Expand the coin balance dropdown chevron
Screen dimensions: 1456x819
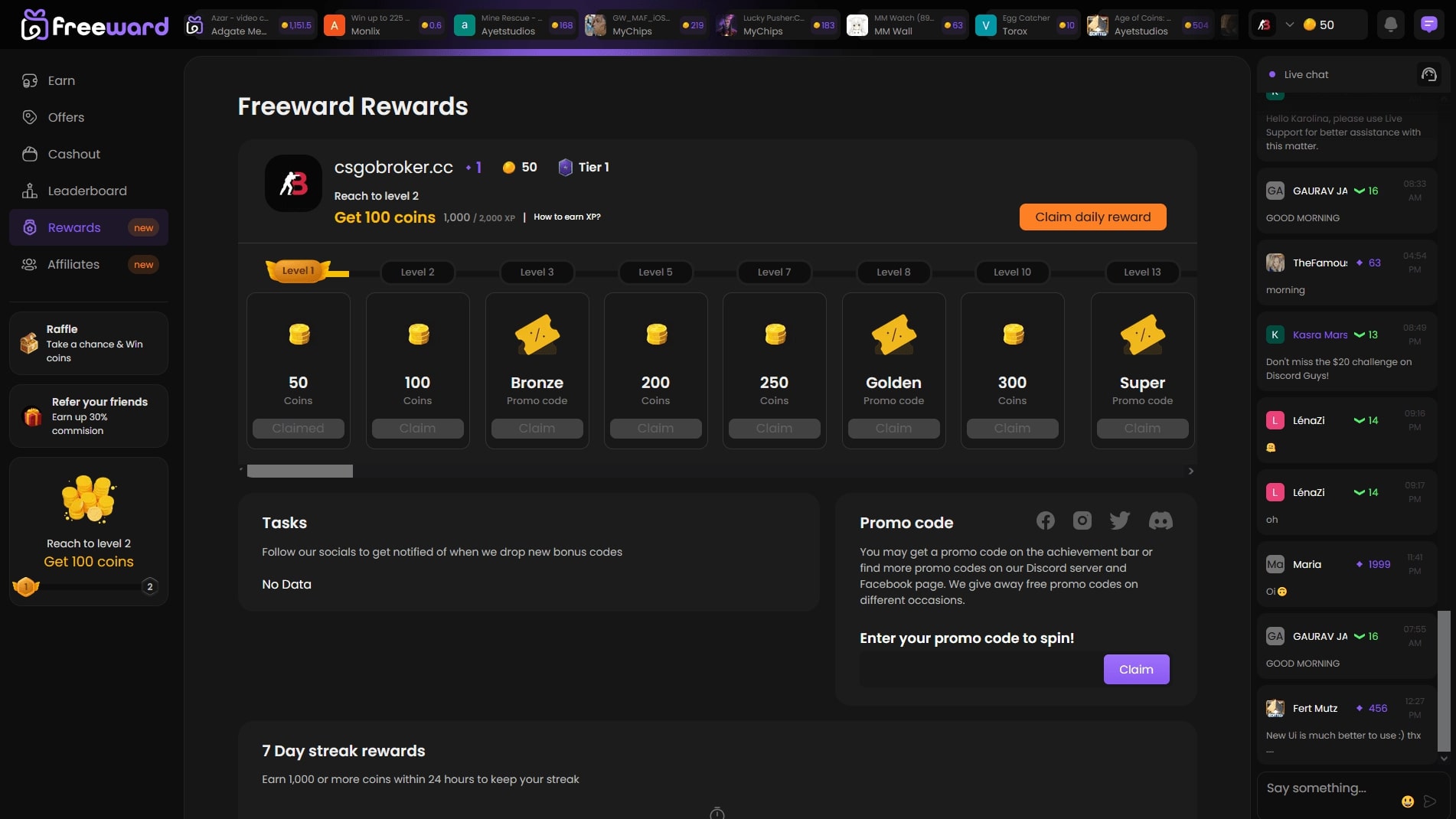[x=1291, y=24]
